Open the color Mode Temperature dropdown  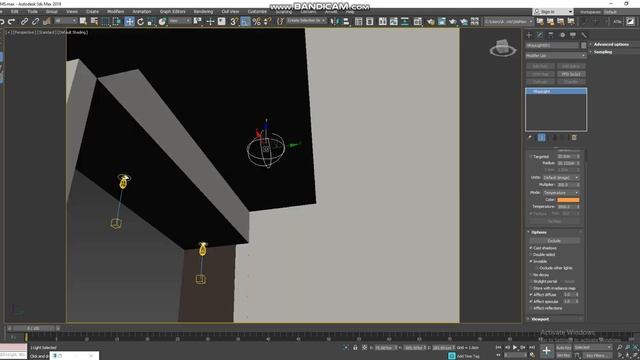click(x=561, y=192)
